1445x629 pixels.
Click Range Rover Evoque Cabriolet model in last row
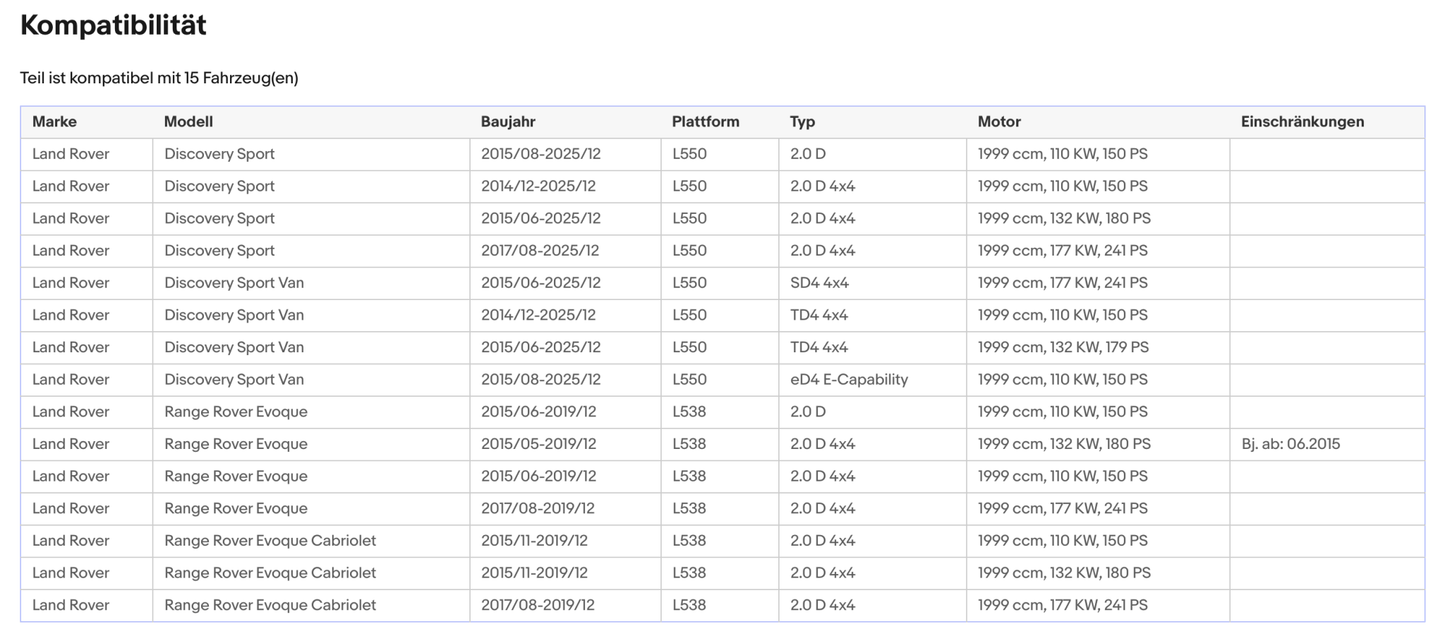[x=270, y=605]
